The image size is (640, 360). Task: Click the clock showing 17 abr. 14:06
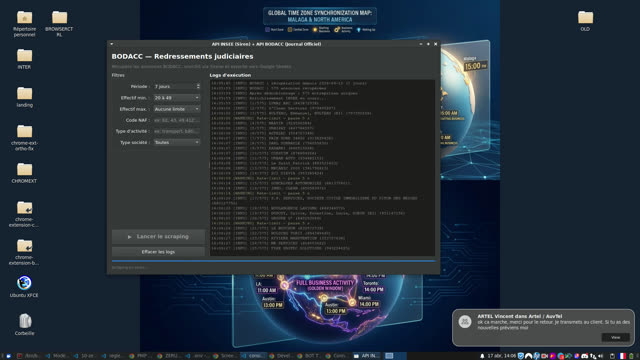(501, 356)
